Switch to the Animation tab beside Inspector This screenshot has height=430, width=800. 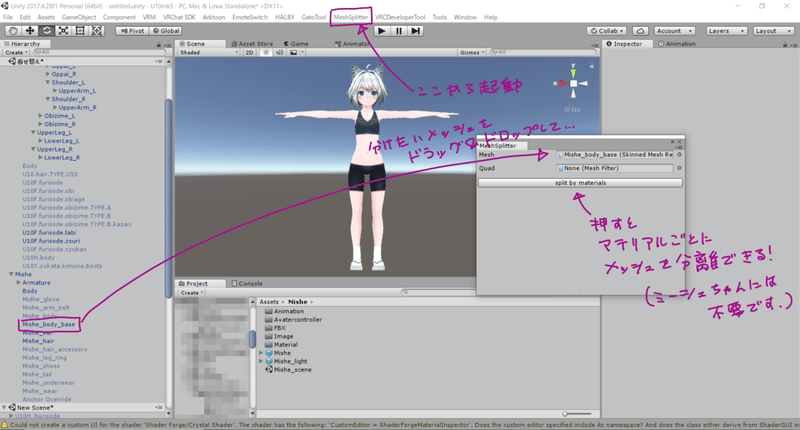(x=677, y=44)
